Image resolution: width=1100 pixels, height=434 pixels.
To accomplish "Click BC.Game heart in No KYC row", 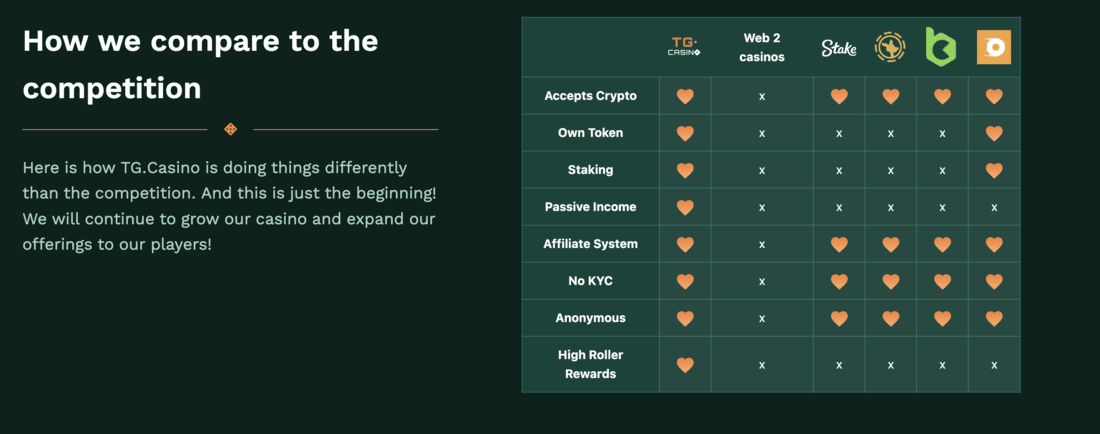I will coord(942,281).
